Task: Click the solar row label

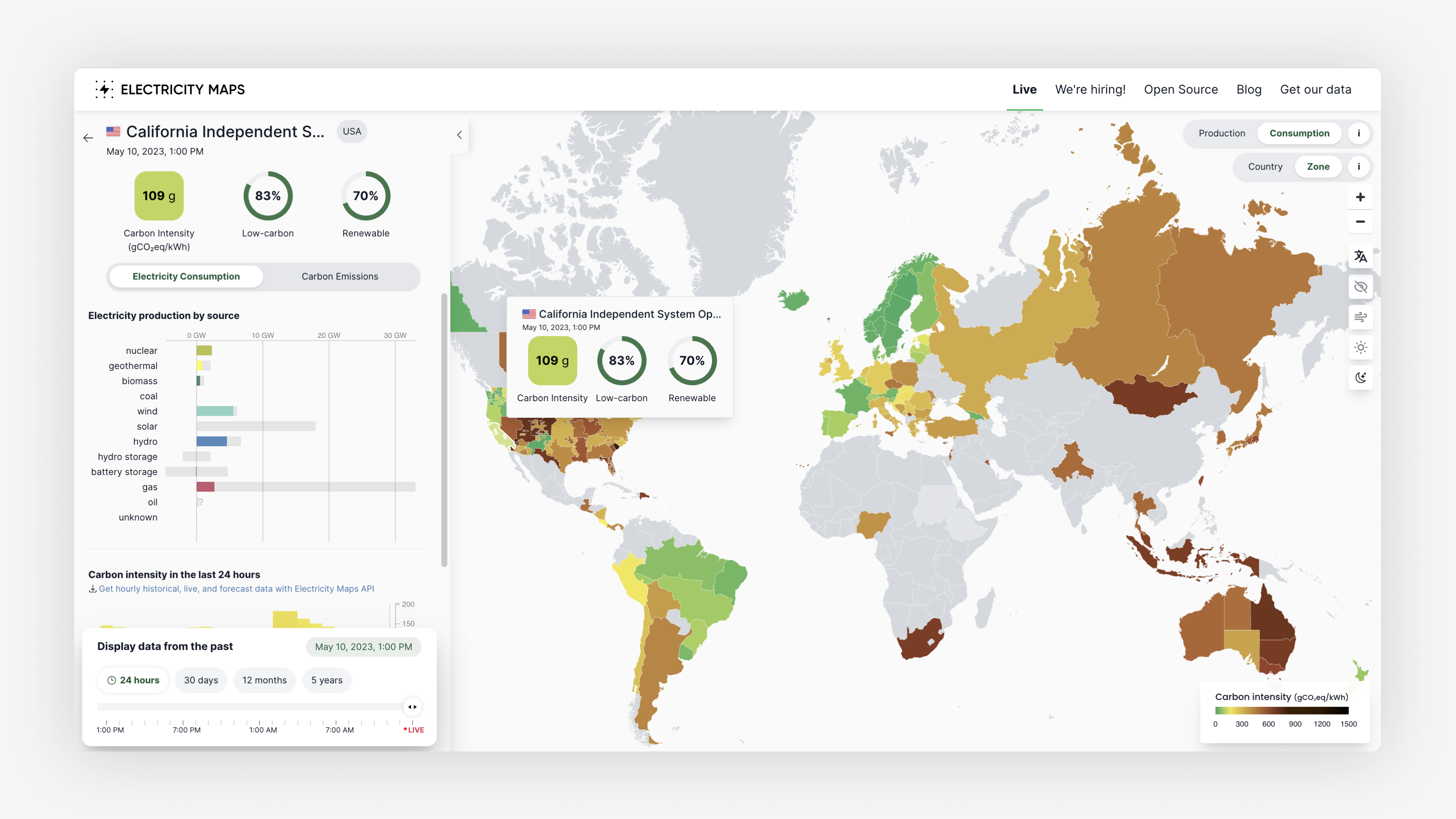Action: pyautogui.click(x=147, y=426)
